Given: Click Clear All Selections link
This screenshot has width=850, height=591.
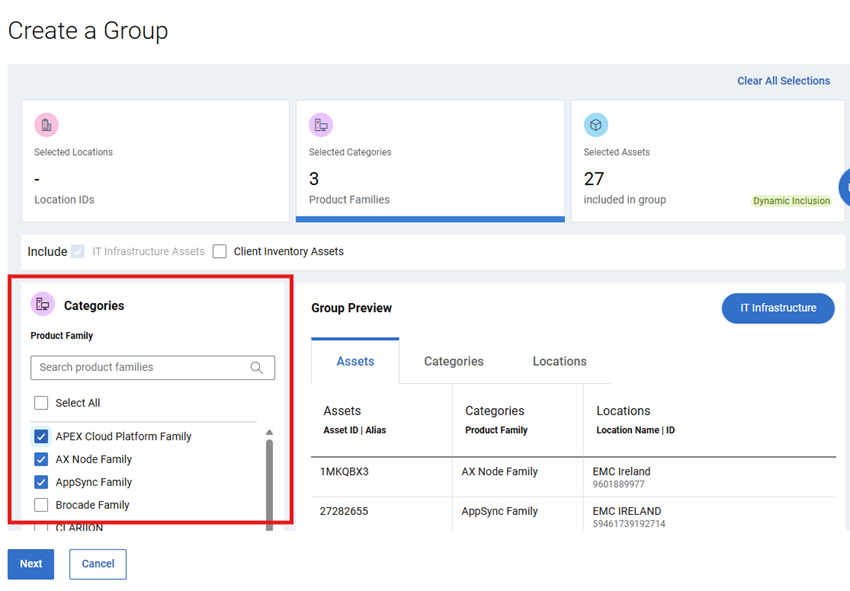Looking at the screenshot, I should point(783,81).
